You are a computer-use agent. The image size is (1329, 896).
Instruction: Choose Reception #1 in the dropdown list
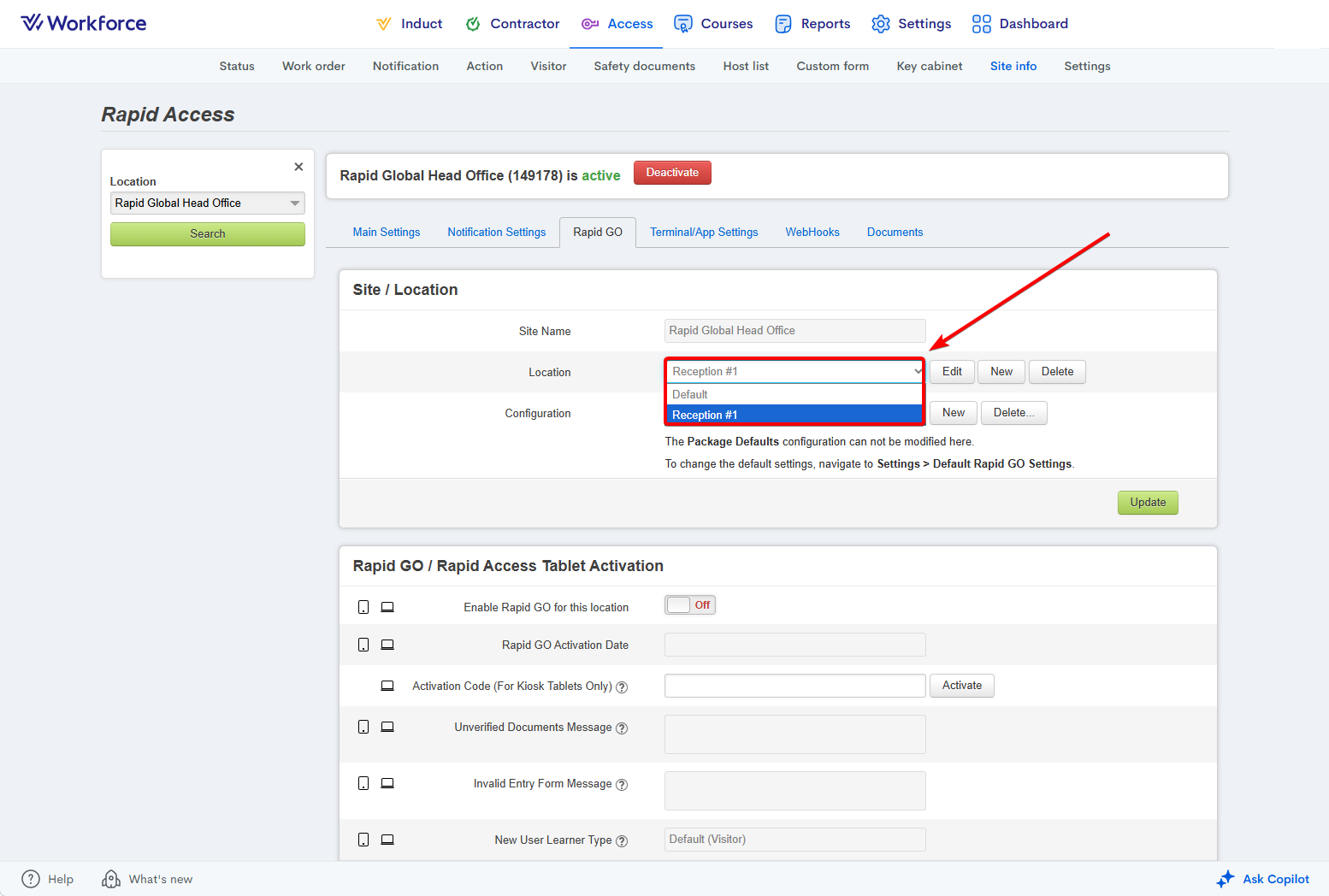795,415
